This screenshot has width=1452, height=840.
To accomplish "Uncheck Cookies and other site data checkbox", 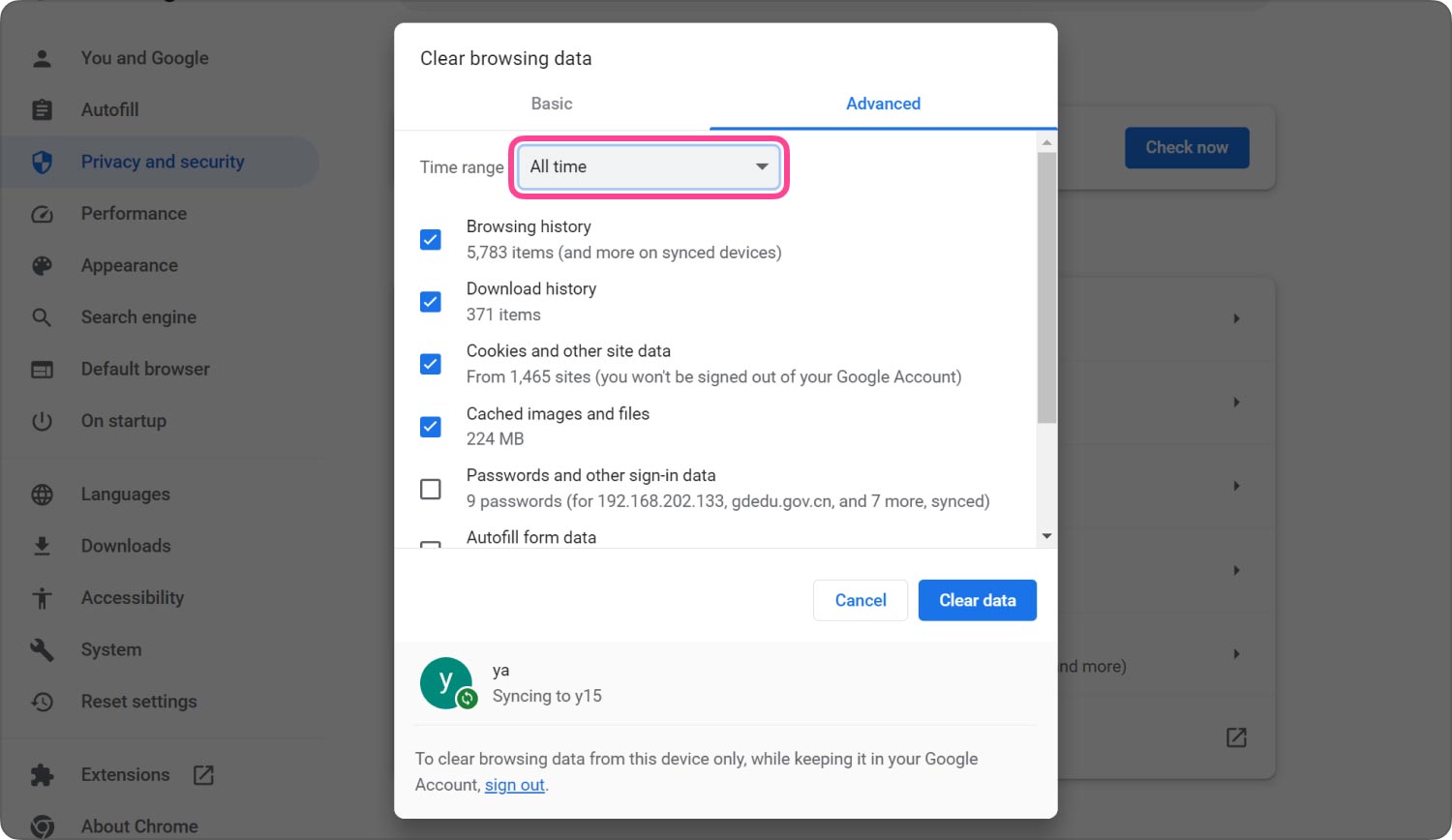I will tap(431, 364).
